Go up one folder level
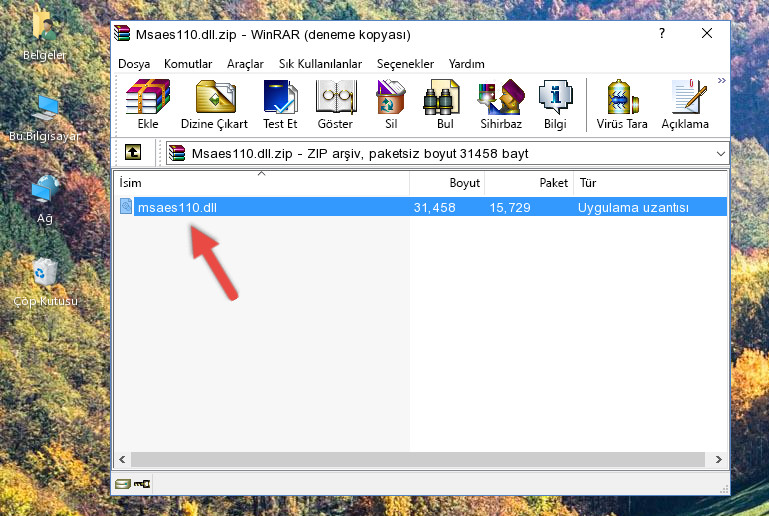The image size is (769, 516). pyautogui.click(x=133, y=152)
